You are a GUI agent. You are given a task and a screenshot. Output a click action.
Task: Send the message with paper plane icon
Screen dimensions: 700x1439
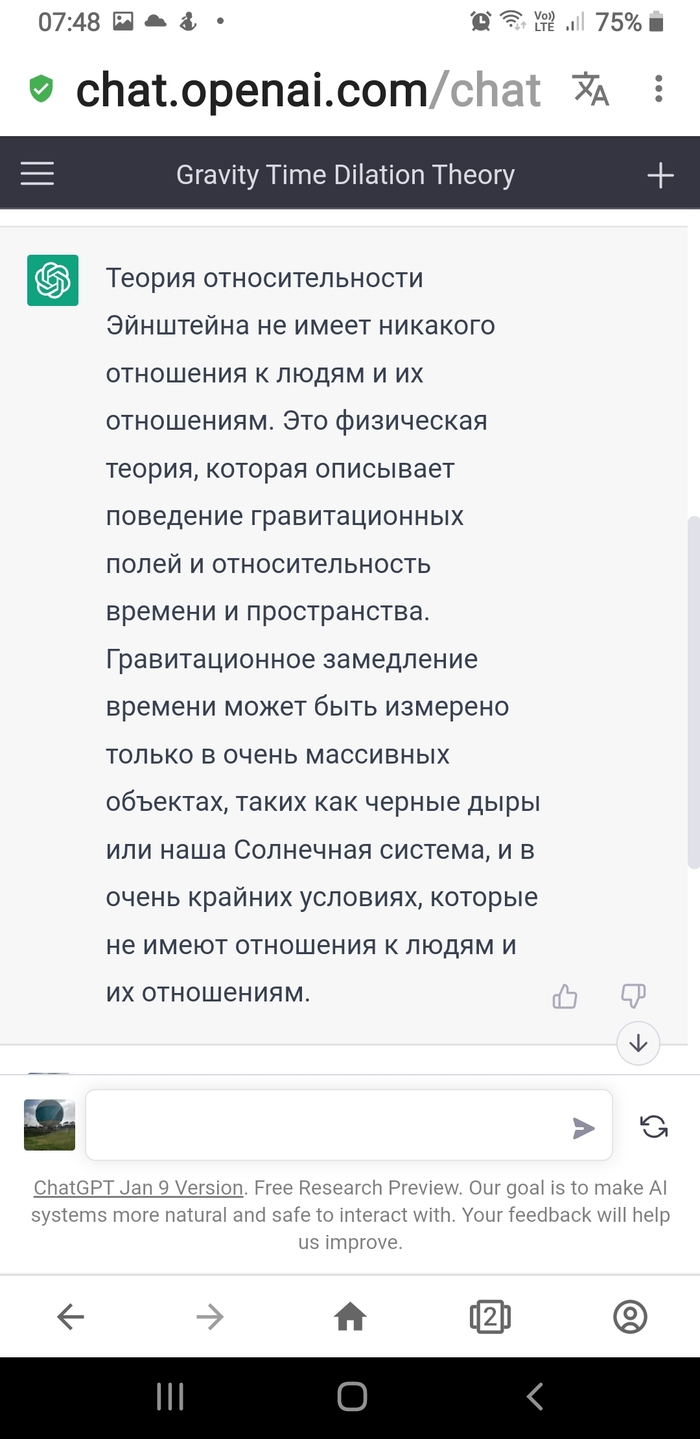pos(583,1128)
